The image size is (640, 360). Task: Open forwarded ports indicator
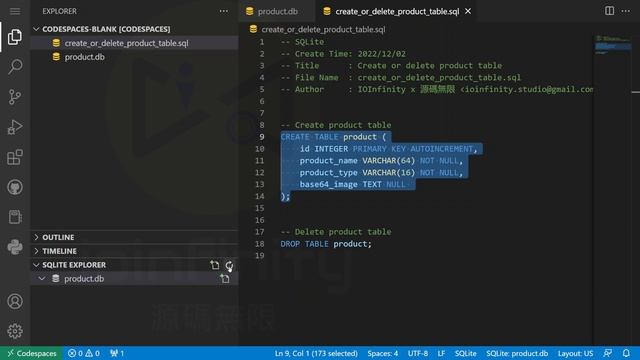point(117,353)
